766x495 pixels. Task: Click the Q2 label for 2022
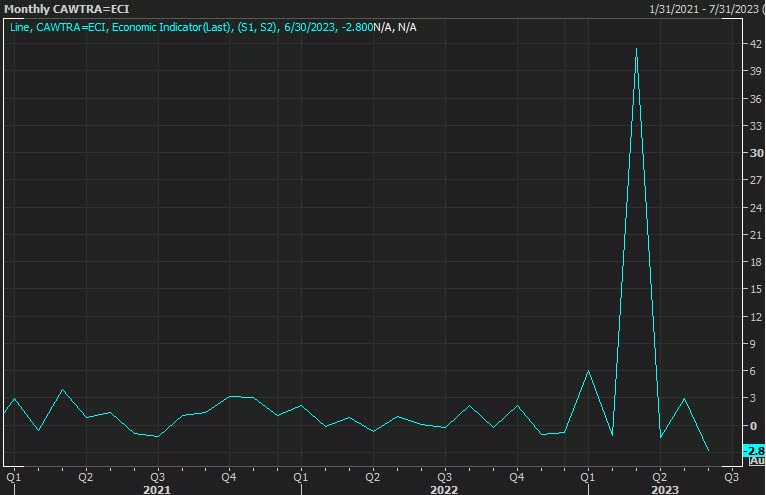(372, 477)
